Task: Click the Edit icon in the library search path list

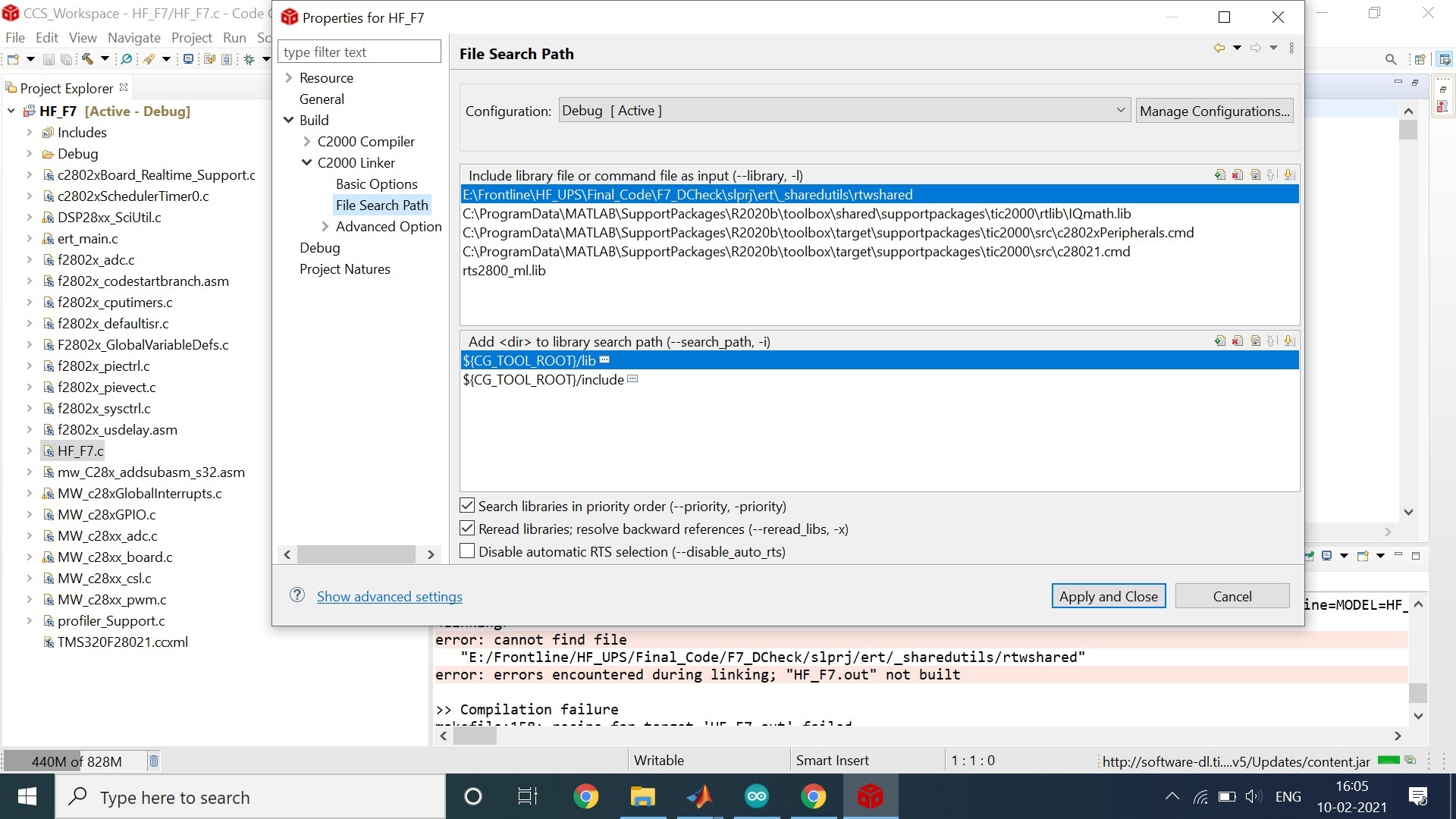Action: point(1256,341)
